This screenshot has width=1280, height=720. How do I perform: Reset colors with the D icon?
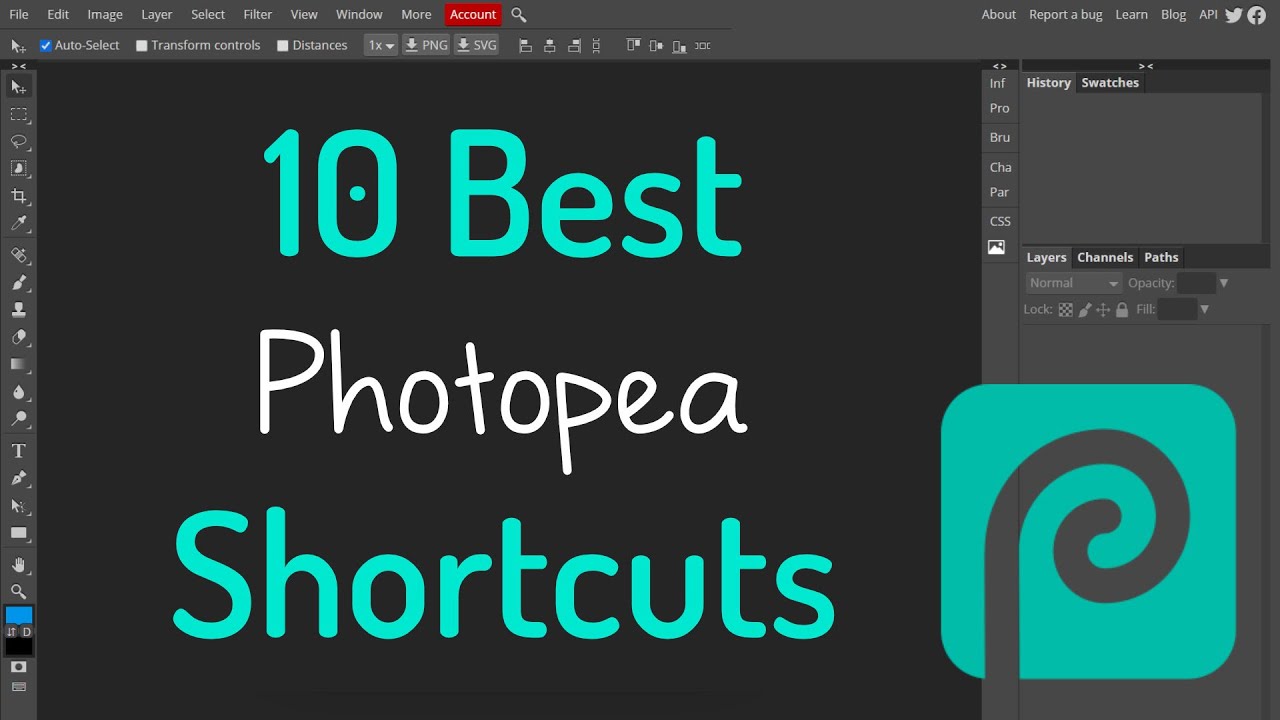(x=27, y=632)
